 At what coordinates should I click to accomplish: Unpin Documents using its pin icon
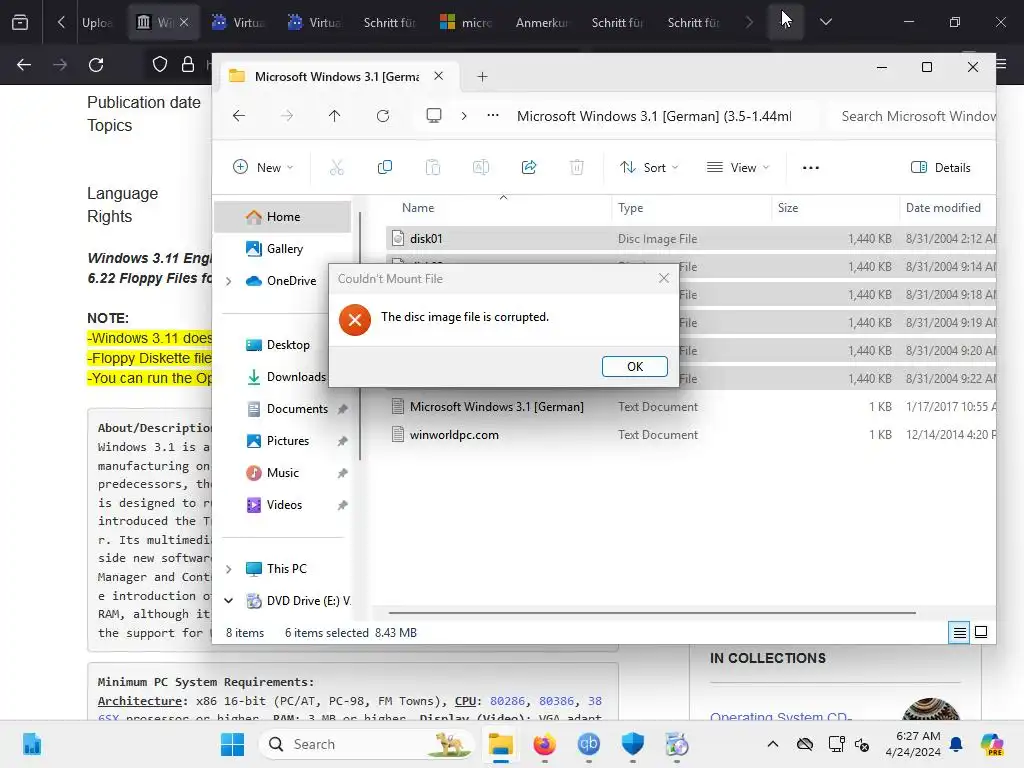pos(342,409)
